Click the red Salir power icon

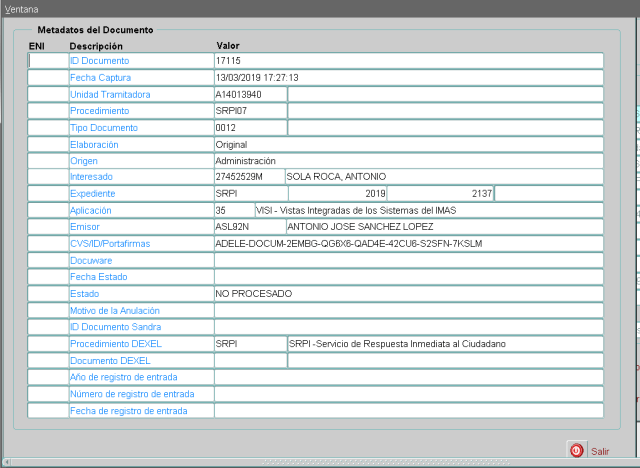pyautogui.click(x=576, y=451)
